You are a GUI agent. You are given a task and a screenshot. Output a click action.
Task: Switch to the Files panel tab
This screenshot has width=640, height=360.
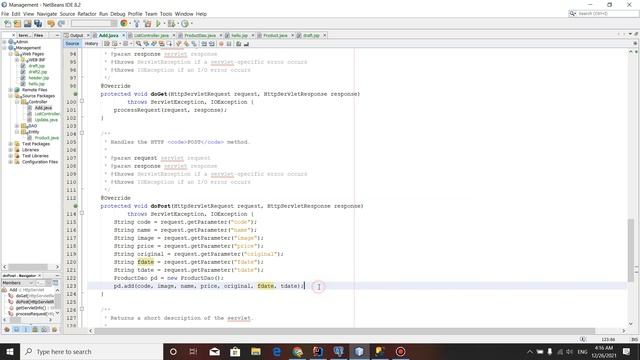[38, 36]
